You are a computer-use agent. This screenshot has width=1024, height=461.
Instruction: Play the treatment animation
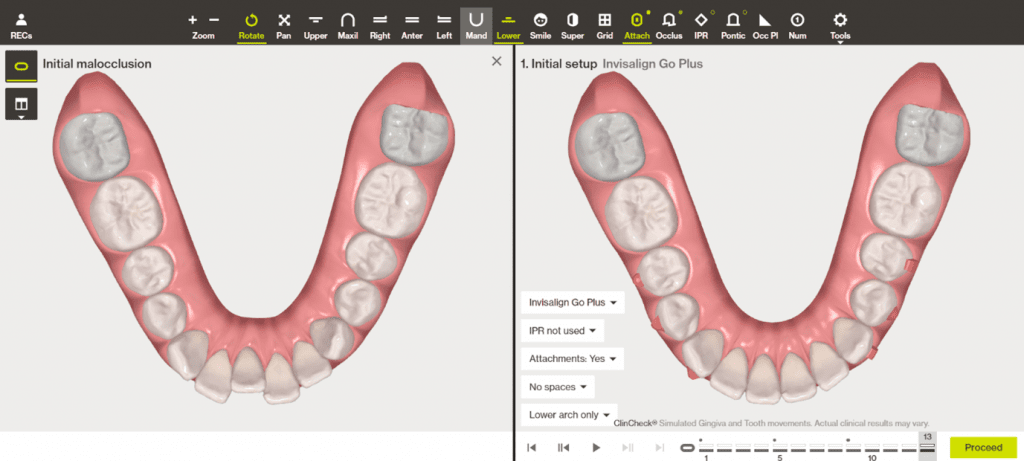pyautogui.click(x=596, y=447)
